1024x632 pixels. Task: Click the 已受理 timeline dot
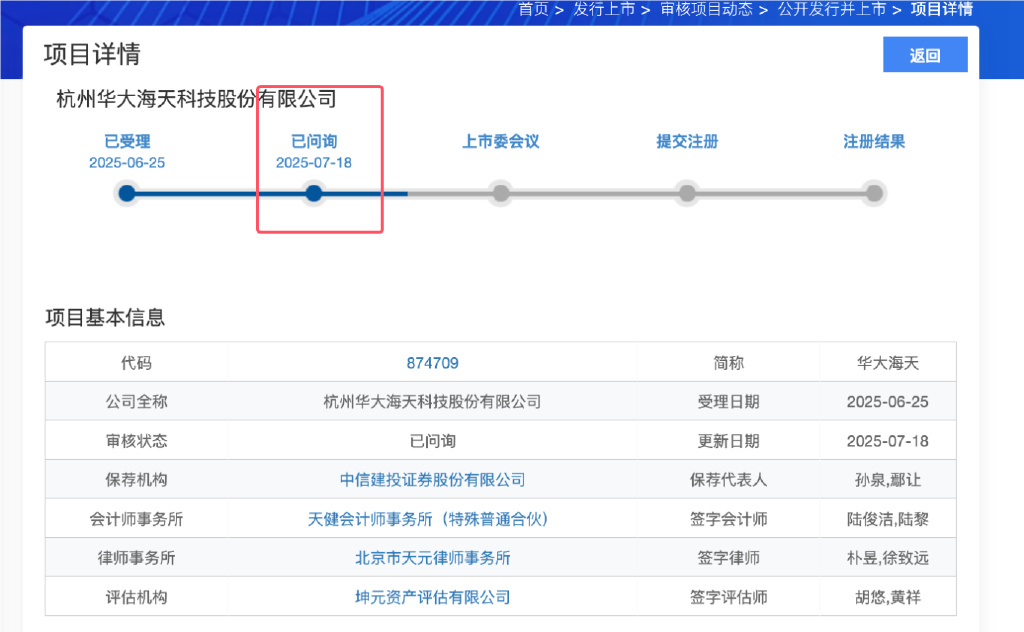coord(127,193)
